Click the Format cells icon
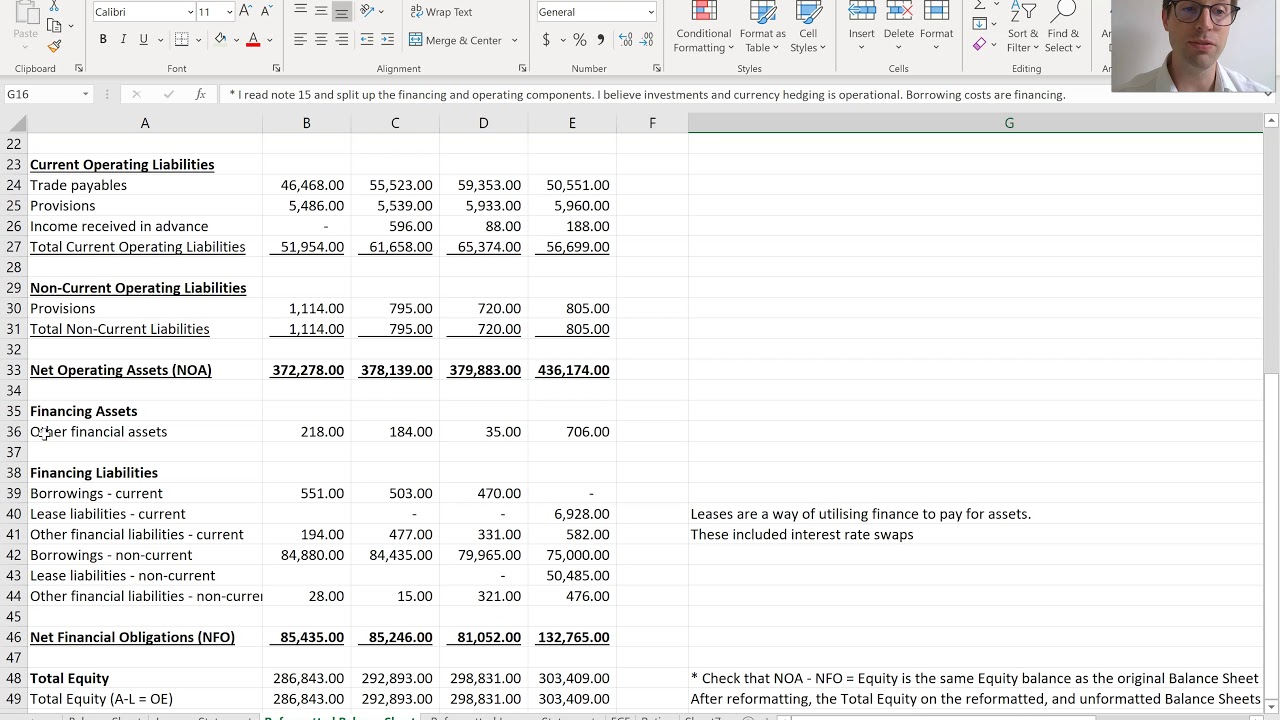The height and width of the screenshot is (720, 1280). point(936,12)
